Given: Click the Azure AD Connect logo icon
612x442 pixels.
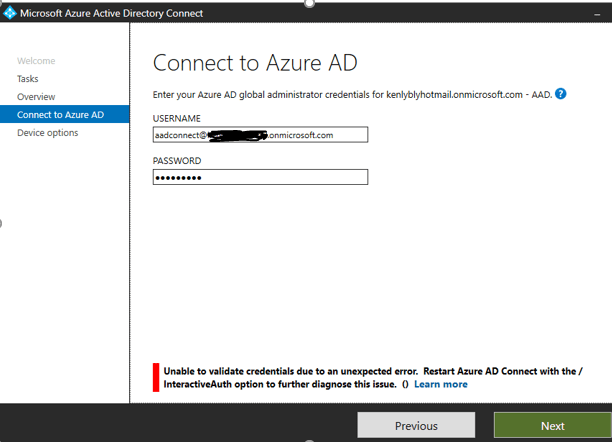Looking at the screenshot, I should tap(11, 13).
